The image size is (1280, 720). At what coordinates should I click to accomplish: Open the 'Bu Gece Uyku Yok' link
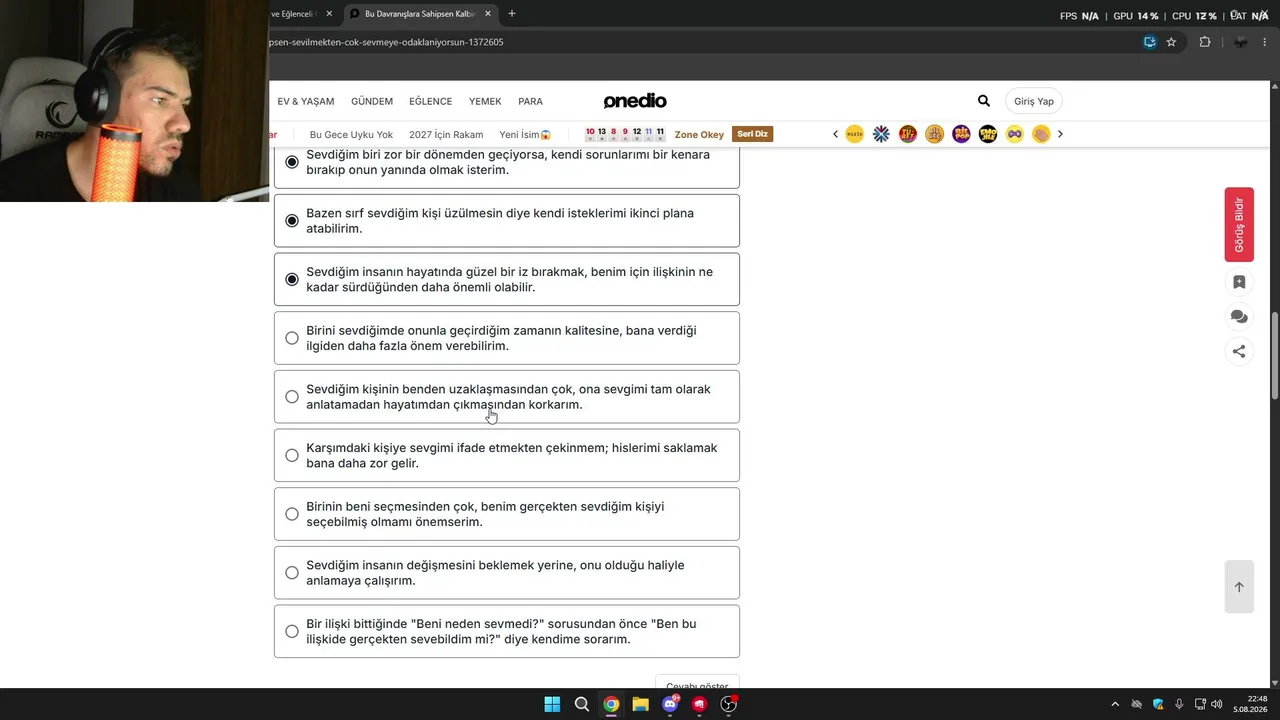point(351,134)
